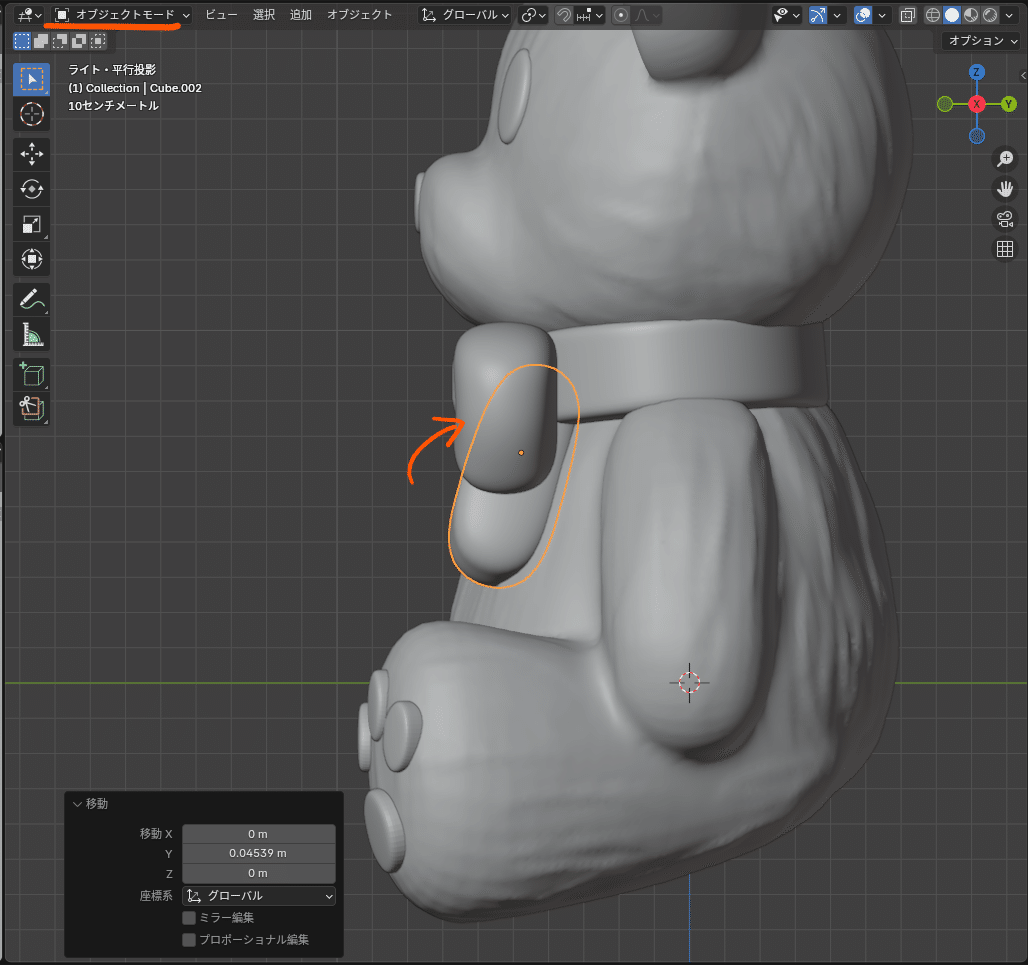Set selection mode to subtract selection
Screen dimensions: 1028x965
[x=60, y=41]
